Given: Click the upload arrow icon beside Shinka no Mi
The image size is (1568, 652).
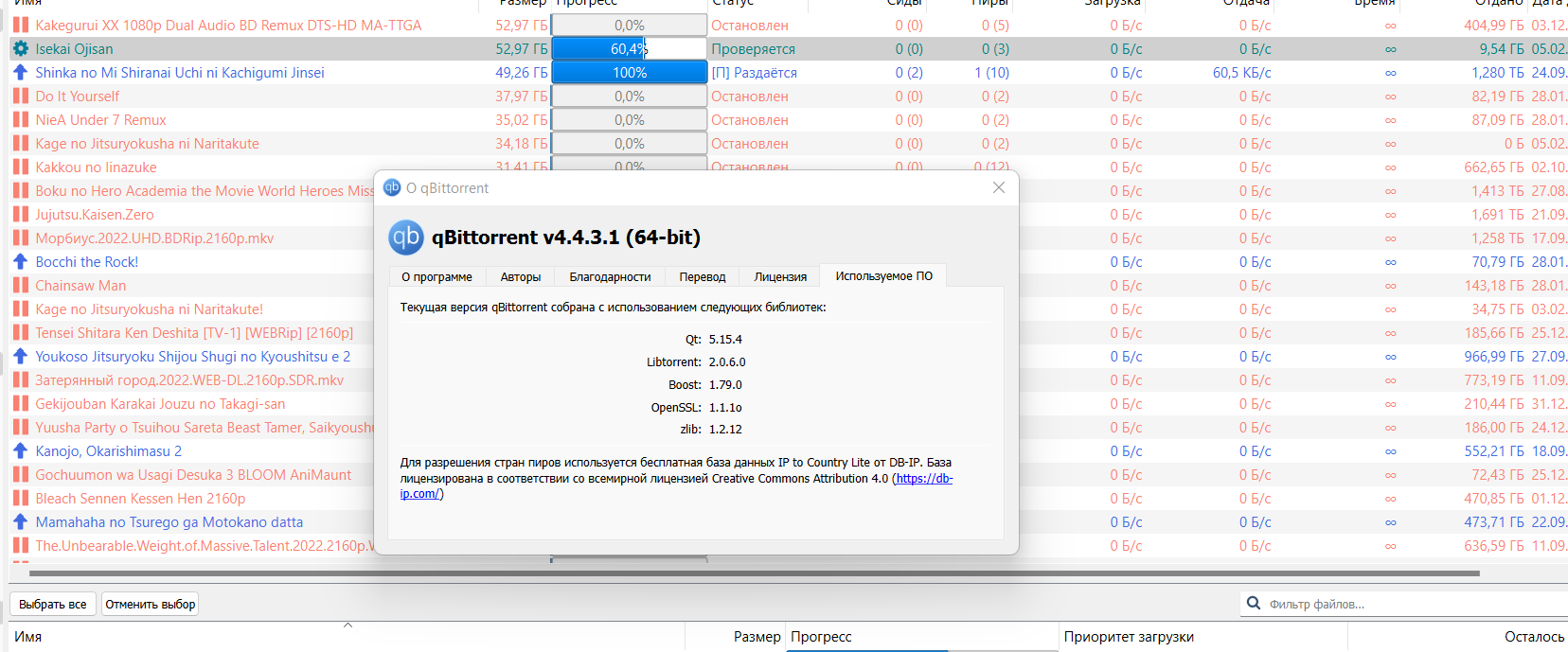Looking at the screenshot, I should [x=20, y=73].
